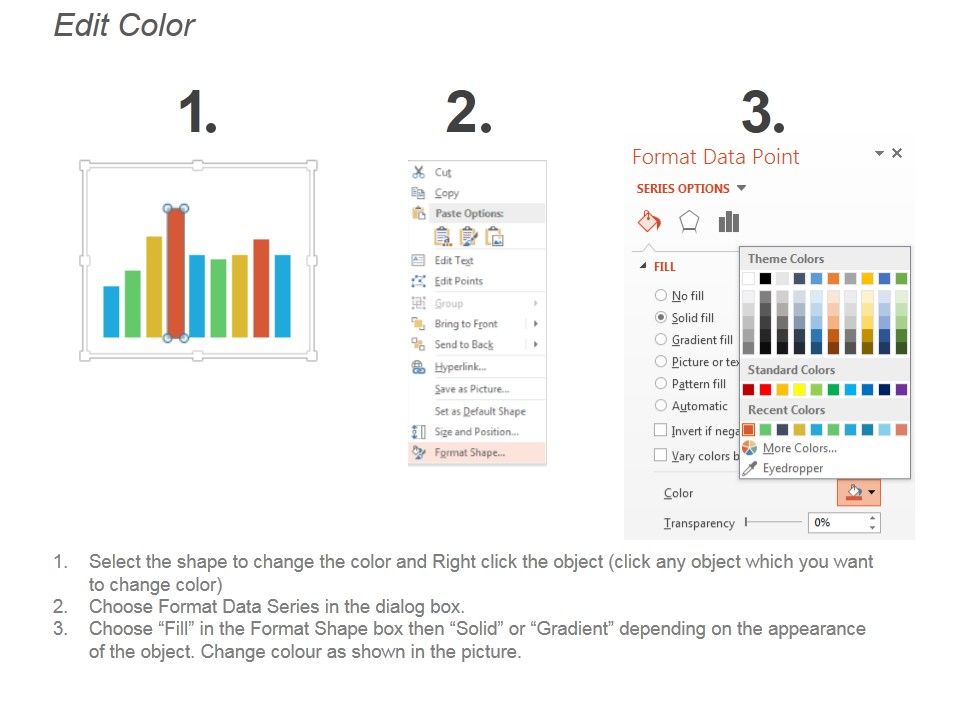
Task: Open the Effects pentagon tab
Action: (x=689, y=222)
